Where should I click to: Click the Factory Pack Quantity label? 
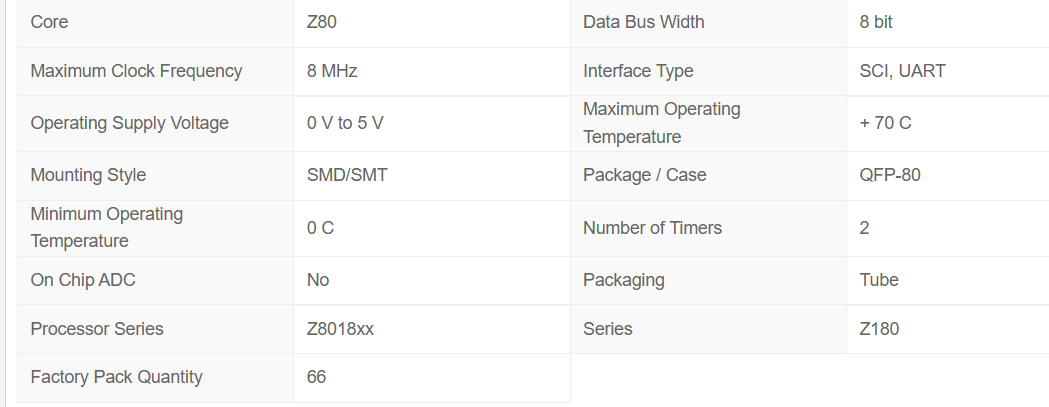pos(116,378)
